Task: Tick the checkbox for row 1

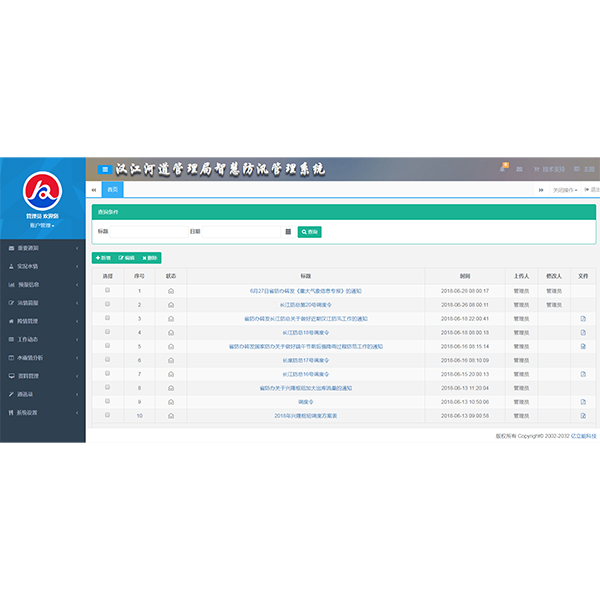Action: point(108,290)
